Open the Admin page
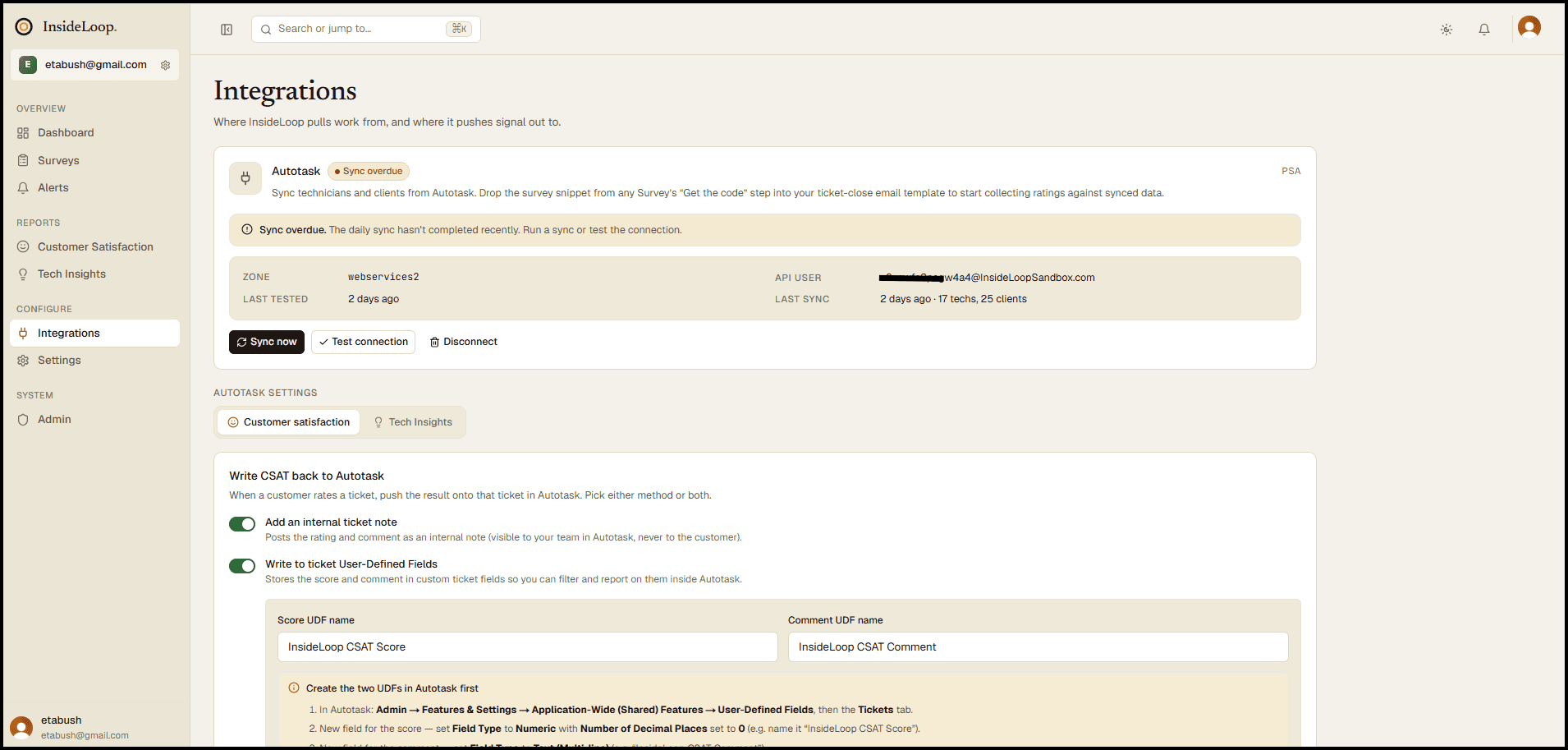Image resolution: width=1568 pixels, height=750 pixels. (x=94, y=420)
